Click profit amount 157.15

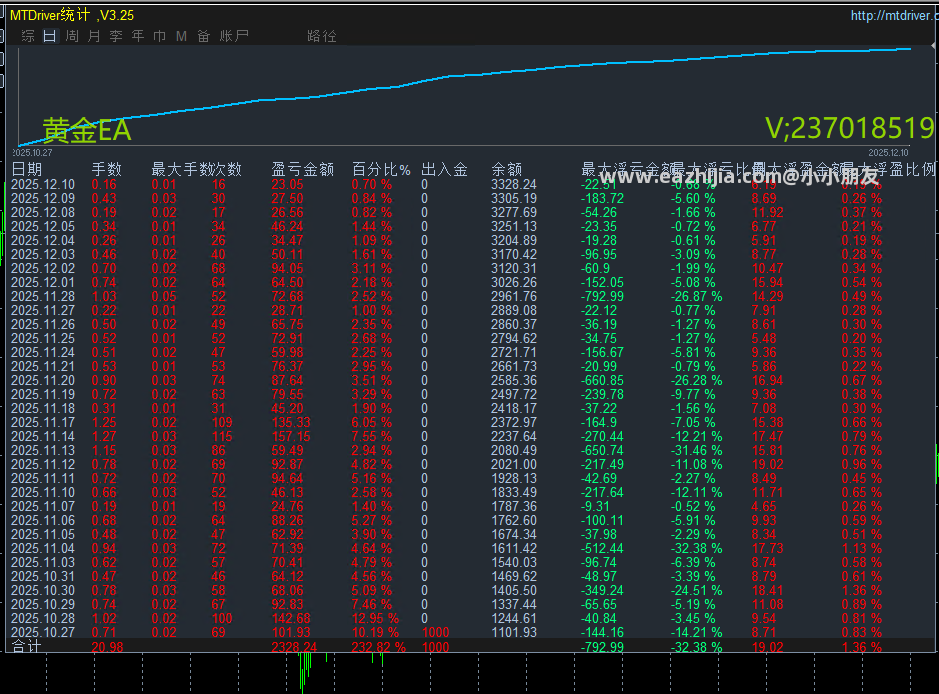click(x=291, y=437)
